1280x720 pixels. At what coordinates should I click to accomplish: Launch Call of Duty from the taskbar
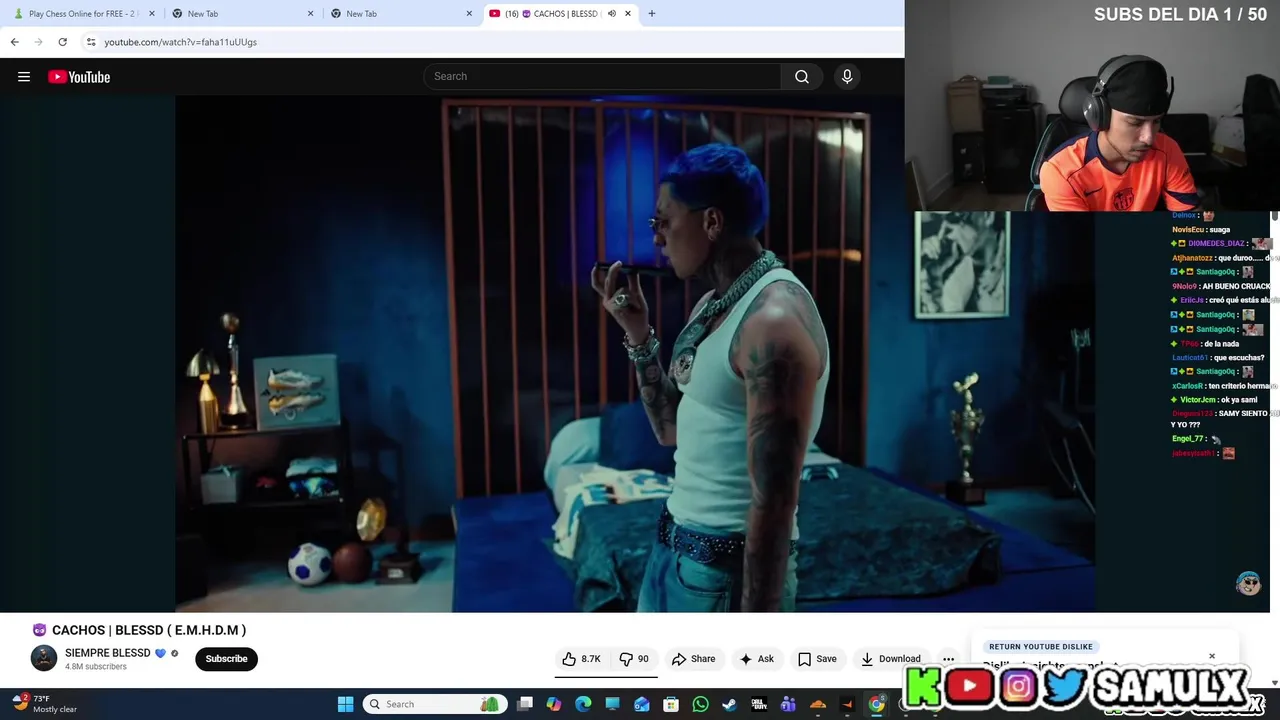759,704
